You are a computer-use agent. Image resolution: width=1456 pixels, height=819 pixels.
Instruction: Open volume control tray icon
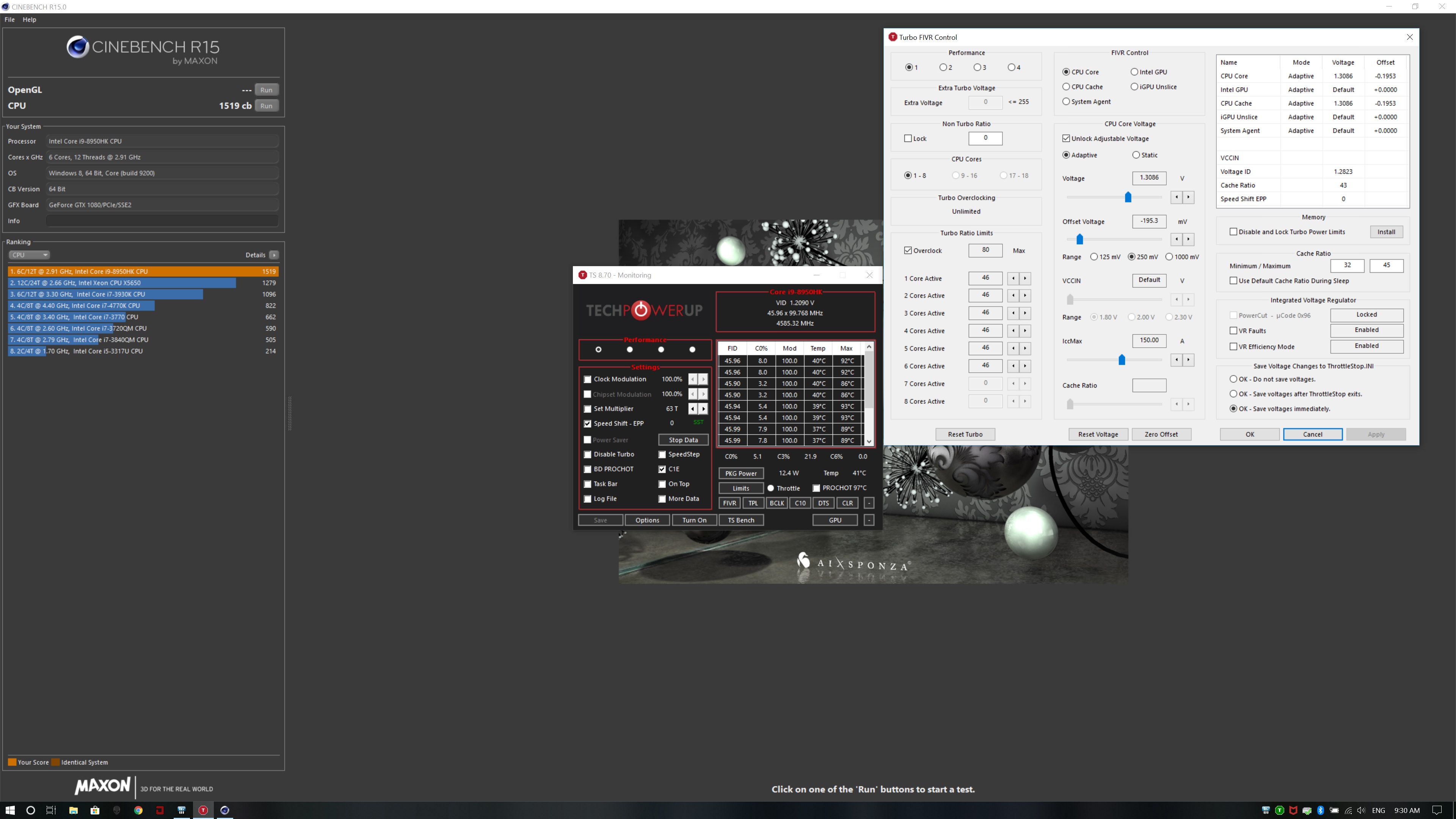coord(1361,810)
